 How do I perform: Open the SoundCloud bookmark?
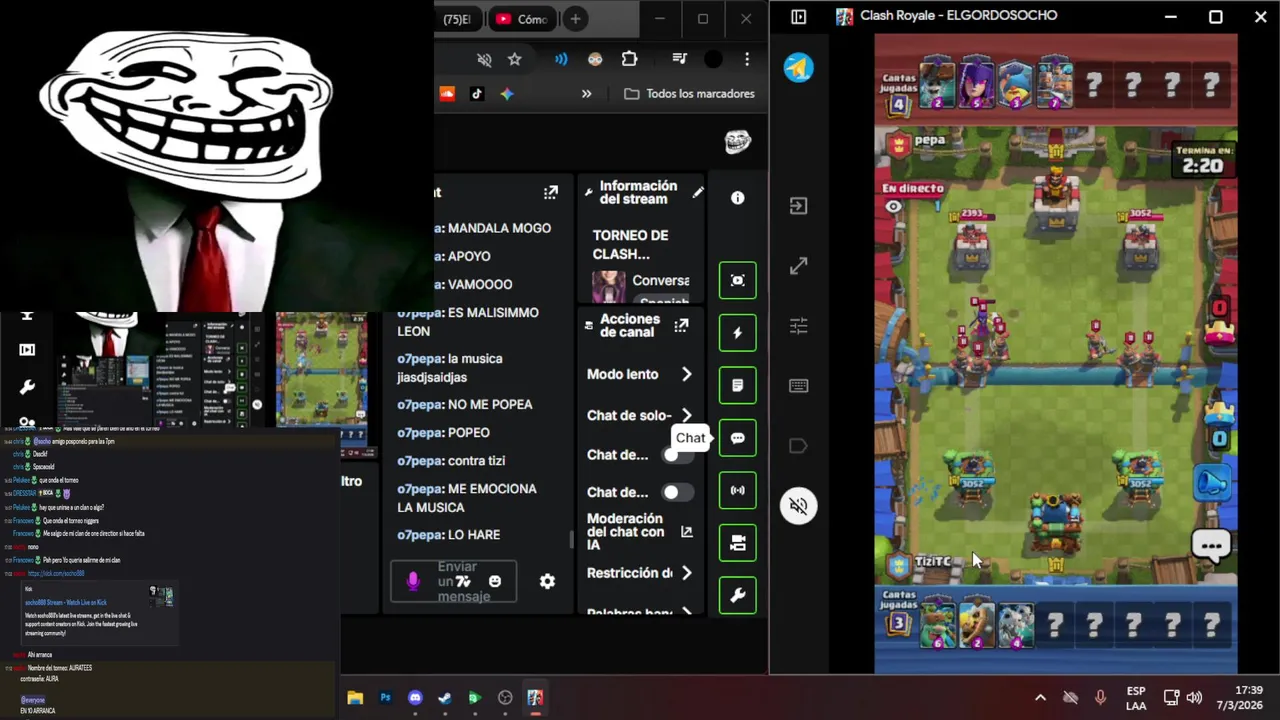(x=447, y=93)
